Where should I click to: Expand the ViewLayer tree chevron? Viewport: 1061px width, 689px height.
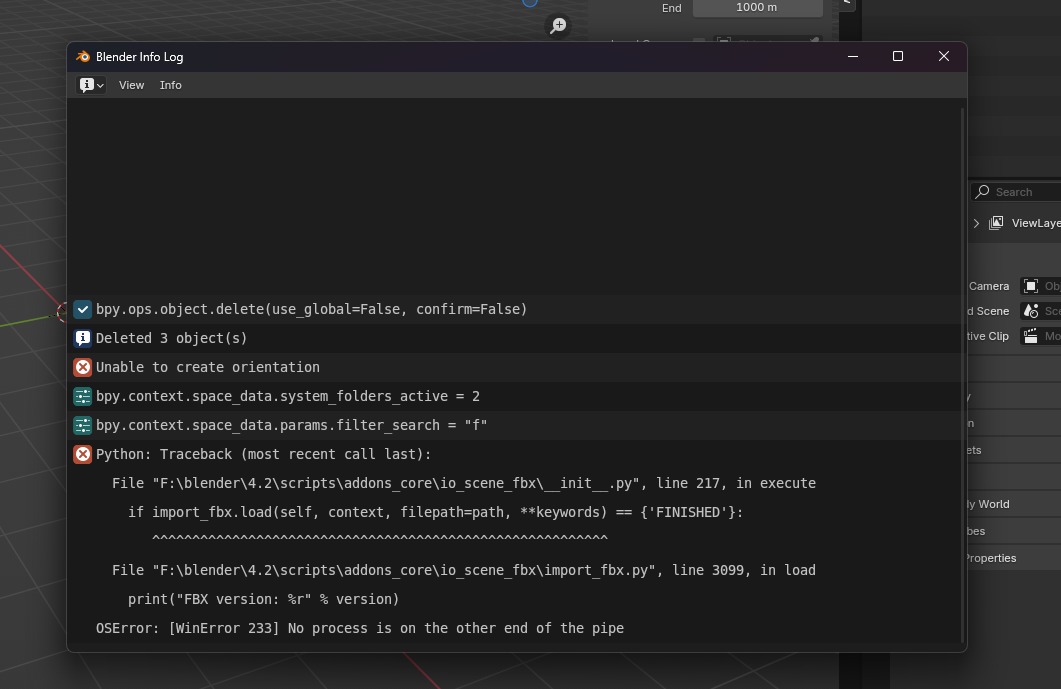click(x=976, y=223)
